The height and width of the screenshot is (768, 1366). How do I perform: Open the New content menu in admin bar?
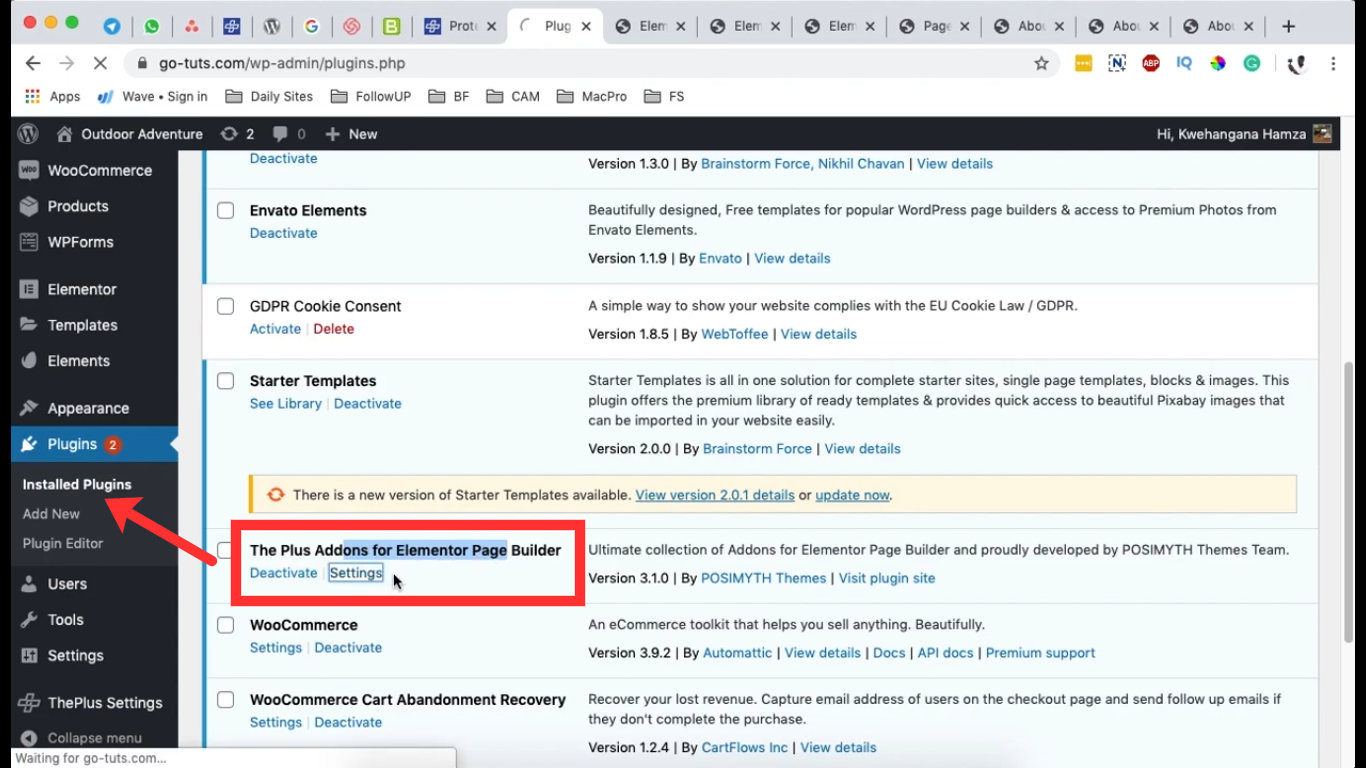pyautogui.click(x=351, y=134)
